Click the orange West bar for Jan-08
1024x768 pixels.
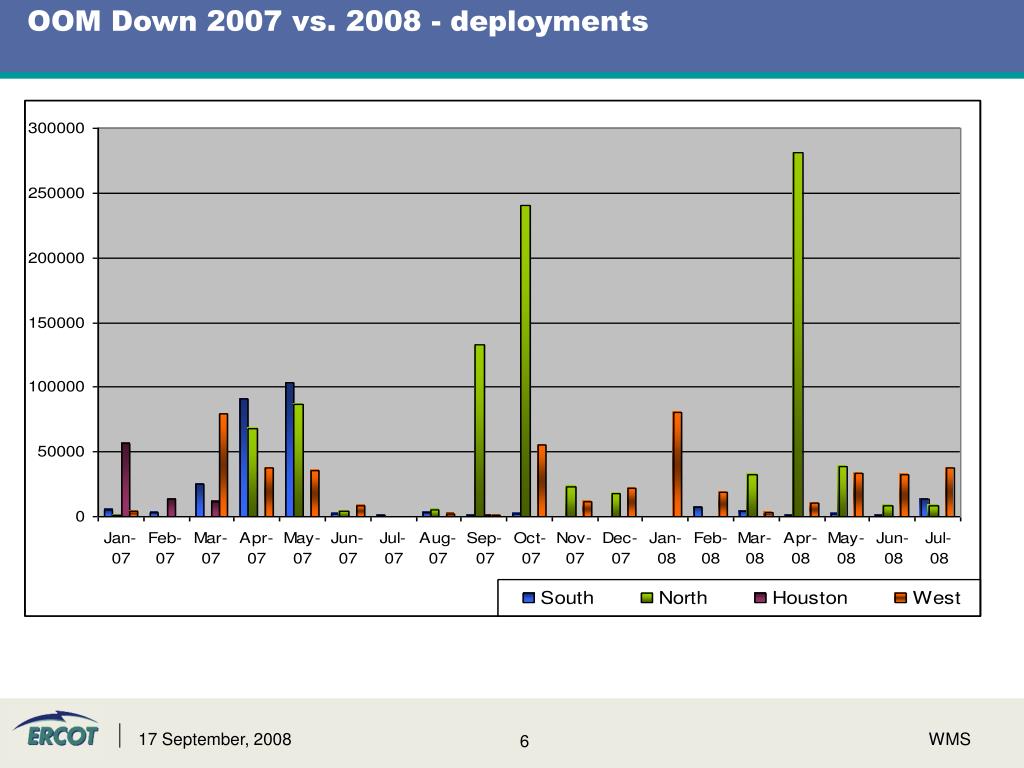pyautogui.click(x=677, y=464)
